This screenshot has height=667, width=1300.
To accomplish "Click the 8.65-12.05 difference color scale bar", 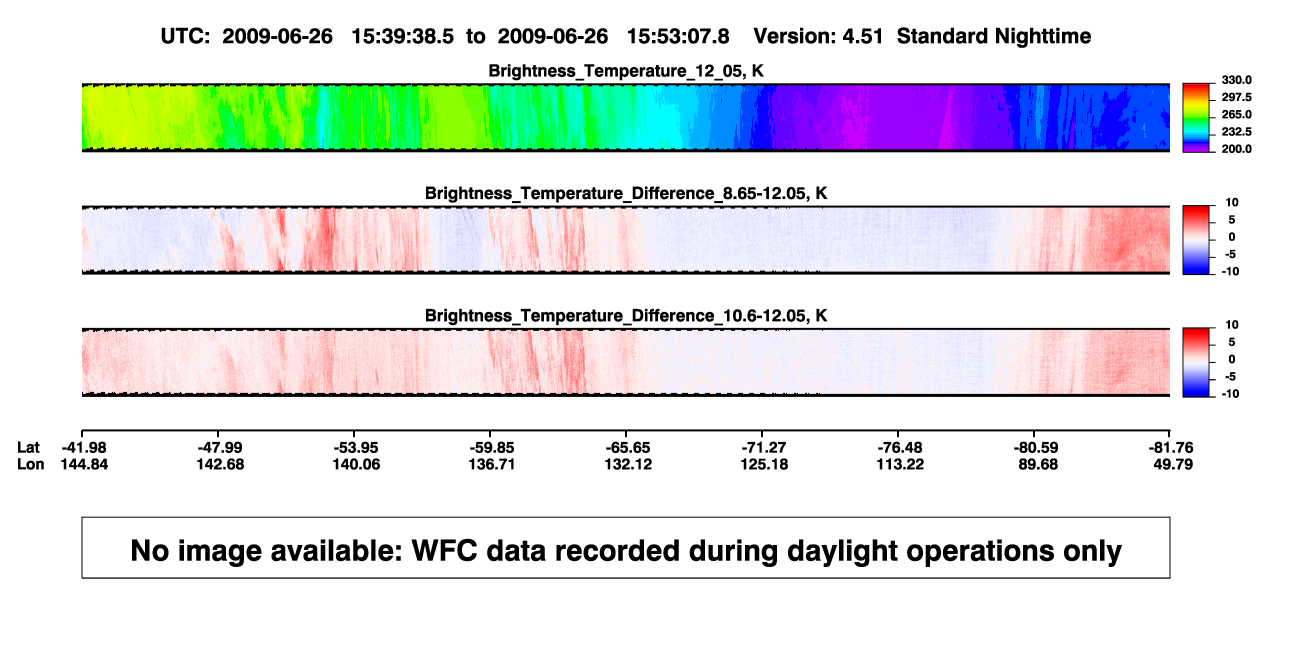I will [1196, 239].
